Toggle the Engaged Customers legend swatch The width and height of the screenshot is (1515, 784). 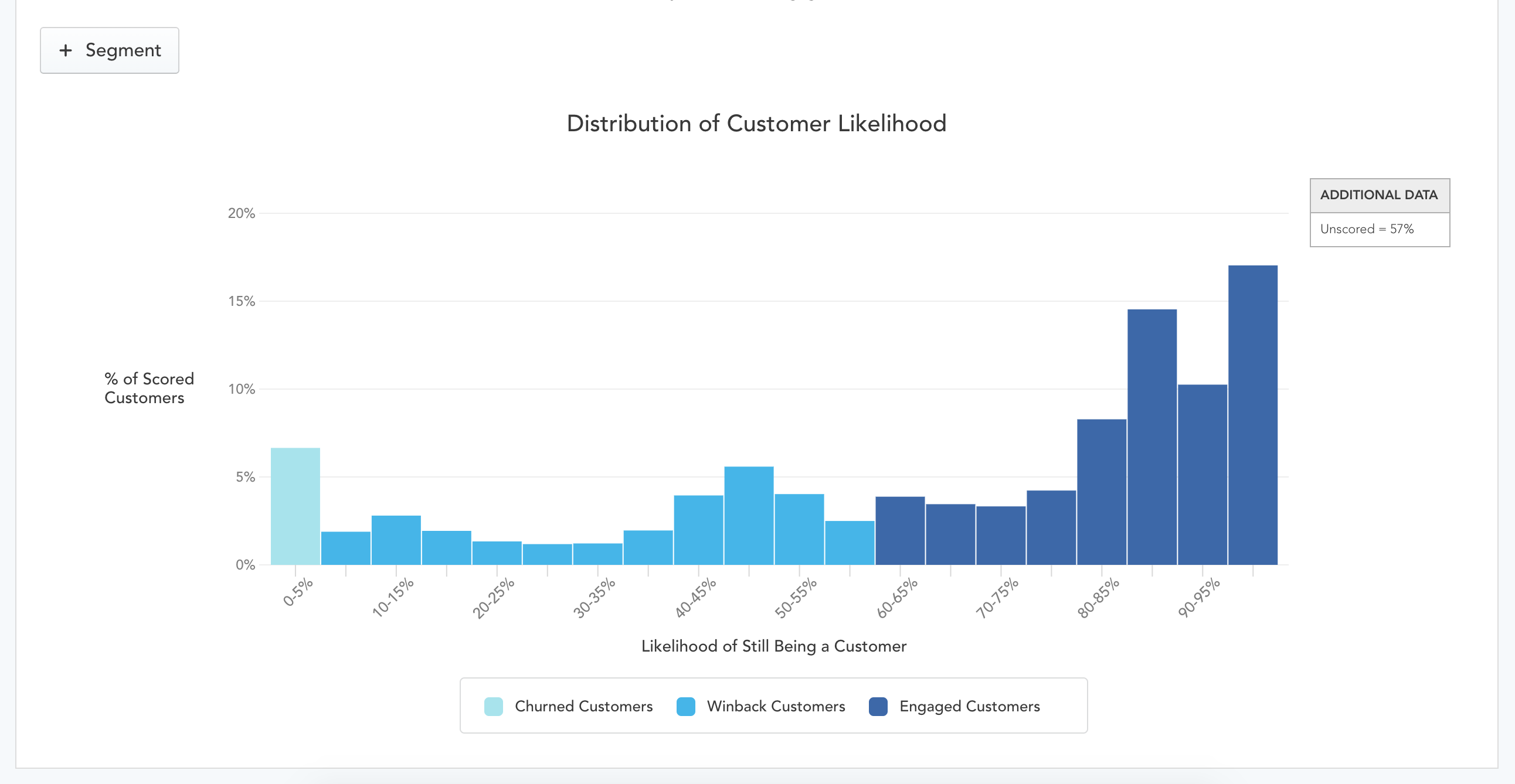point(878,707)
